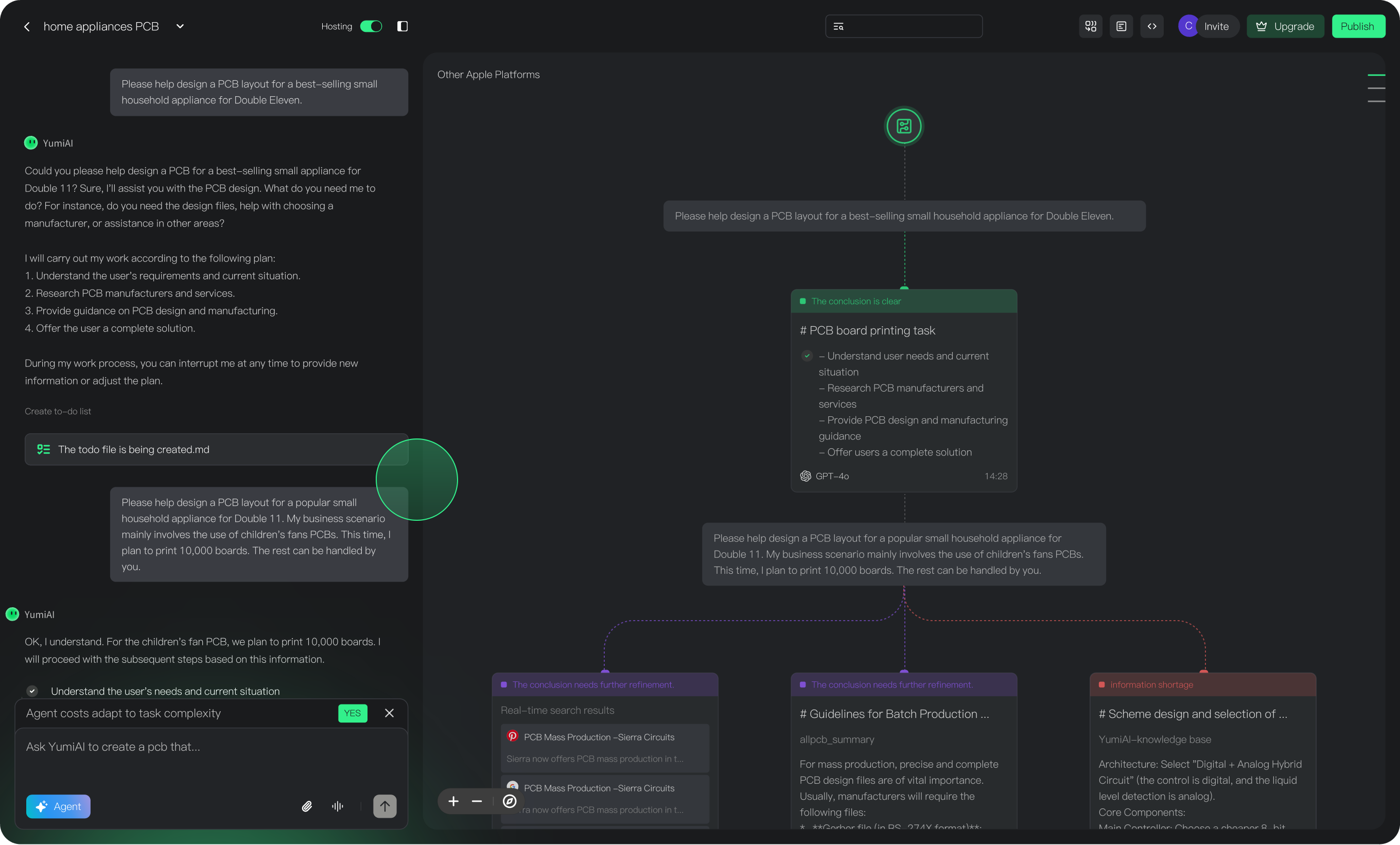Image resolution: width=1400 pixels, height=845 pixels.
Task: Publish the project
Action: pyautogui.click(x=1357, y=26)
